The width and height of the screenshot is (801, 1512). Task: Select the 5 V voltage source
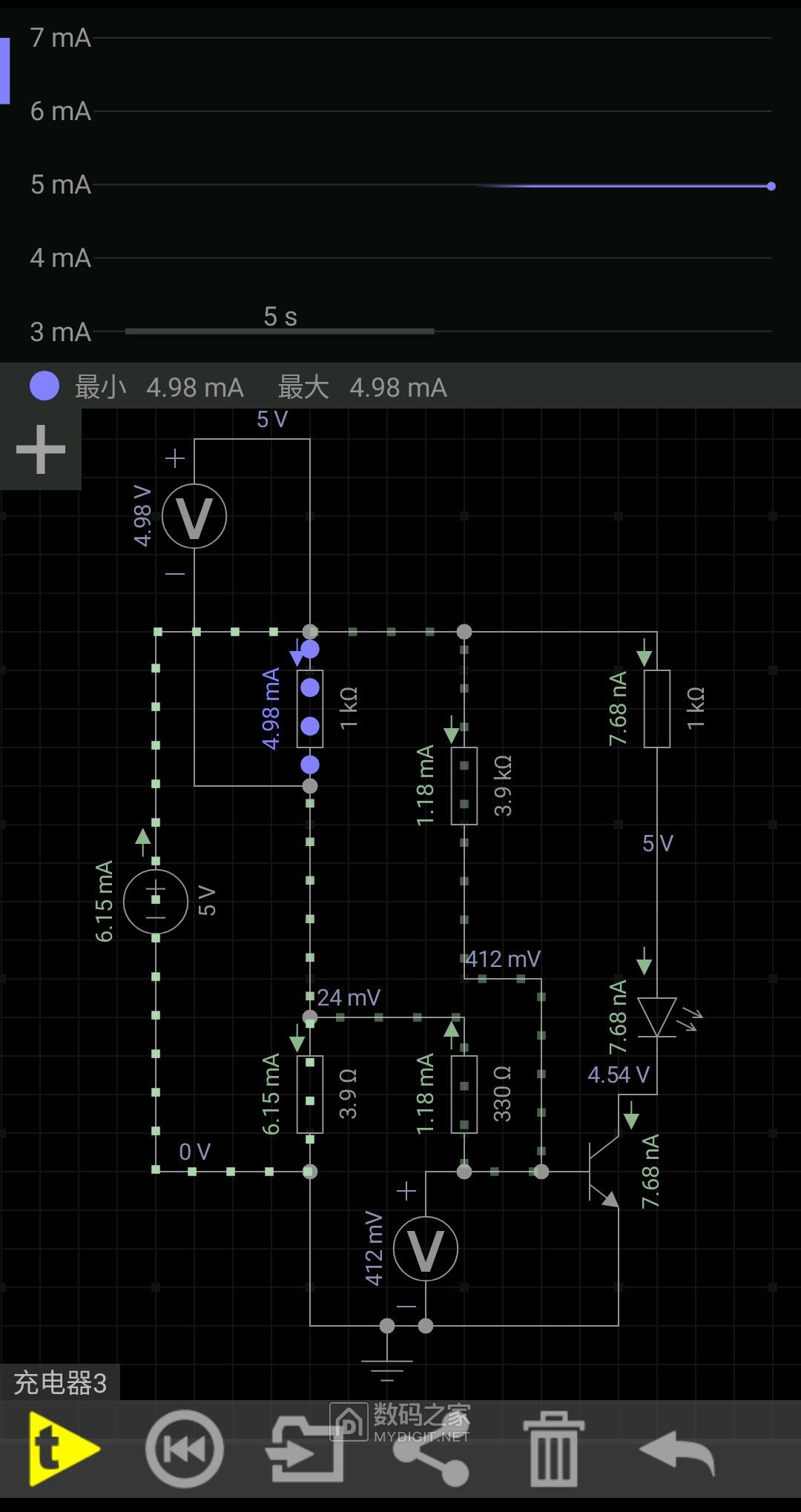(x=156, y=902)
